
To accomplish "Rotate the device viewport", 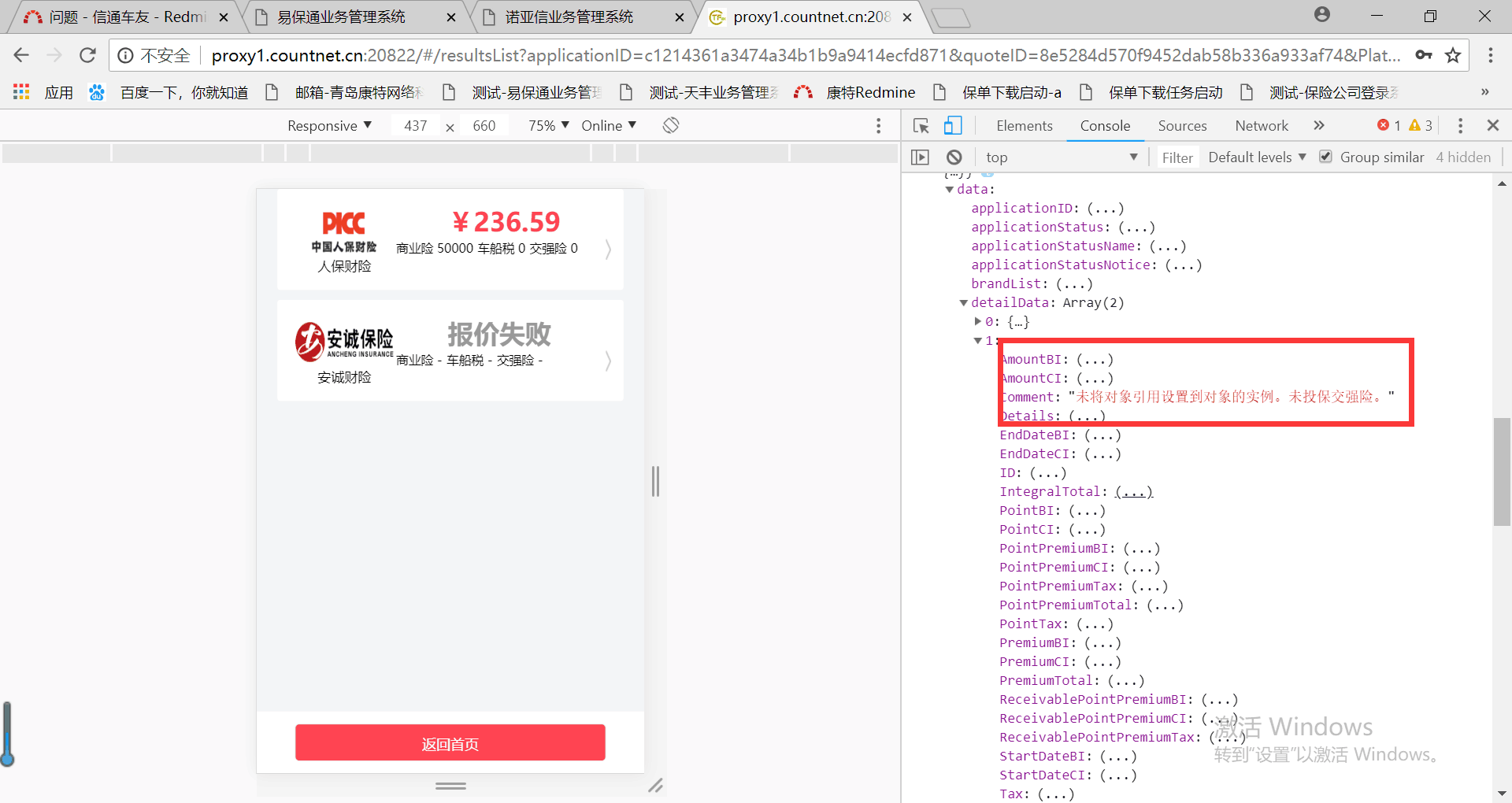I will [x=671, y=125].
